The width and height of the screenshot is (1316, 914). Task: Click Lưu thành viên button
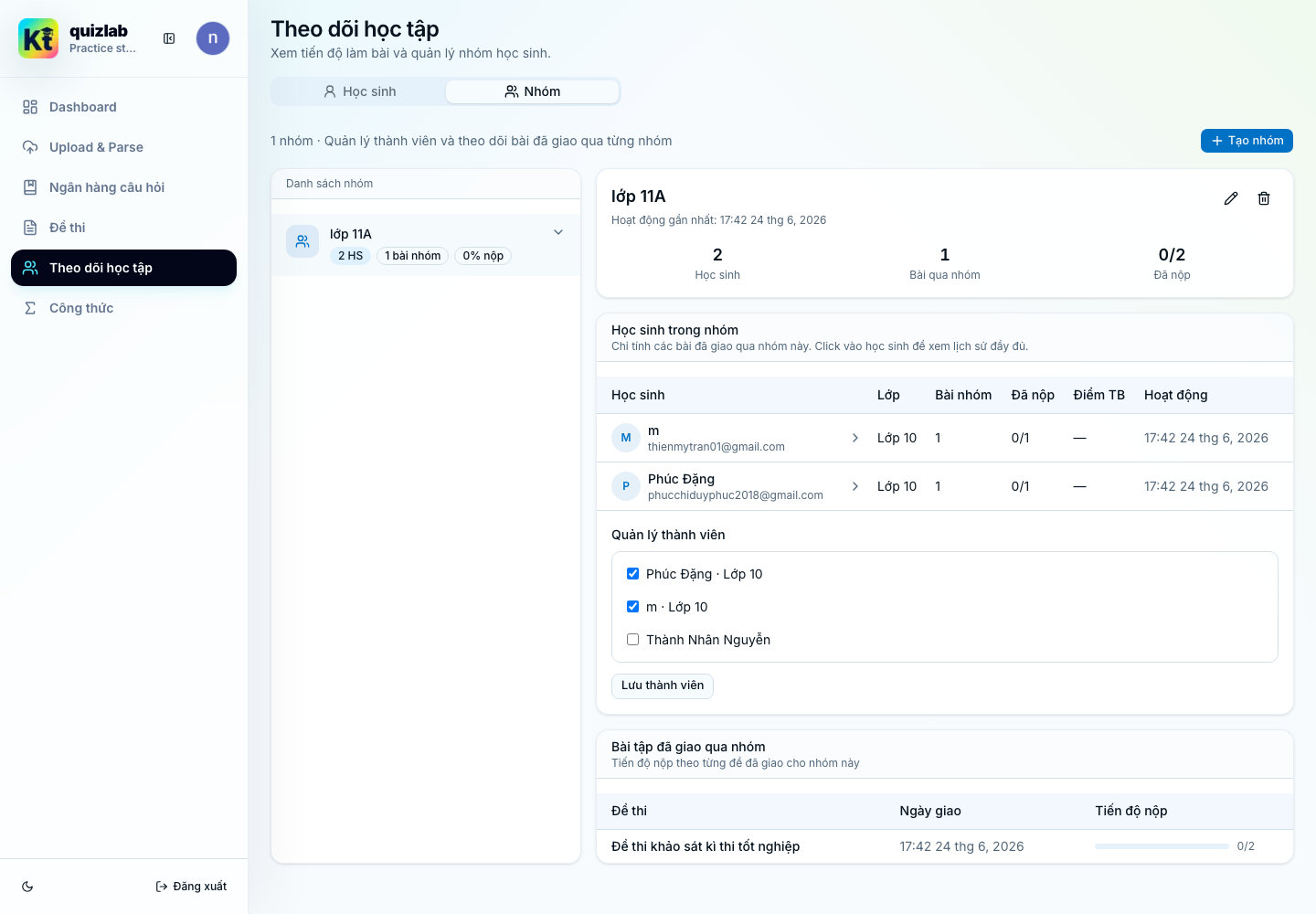[x=663, y=685]
